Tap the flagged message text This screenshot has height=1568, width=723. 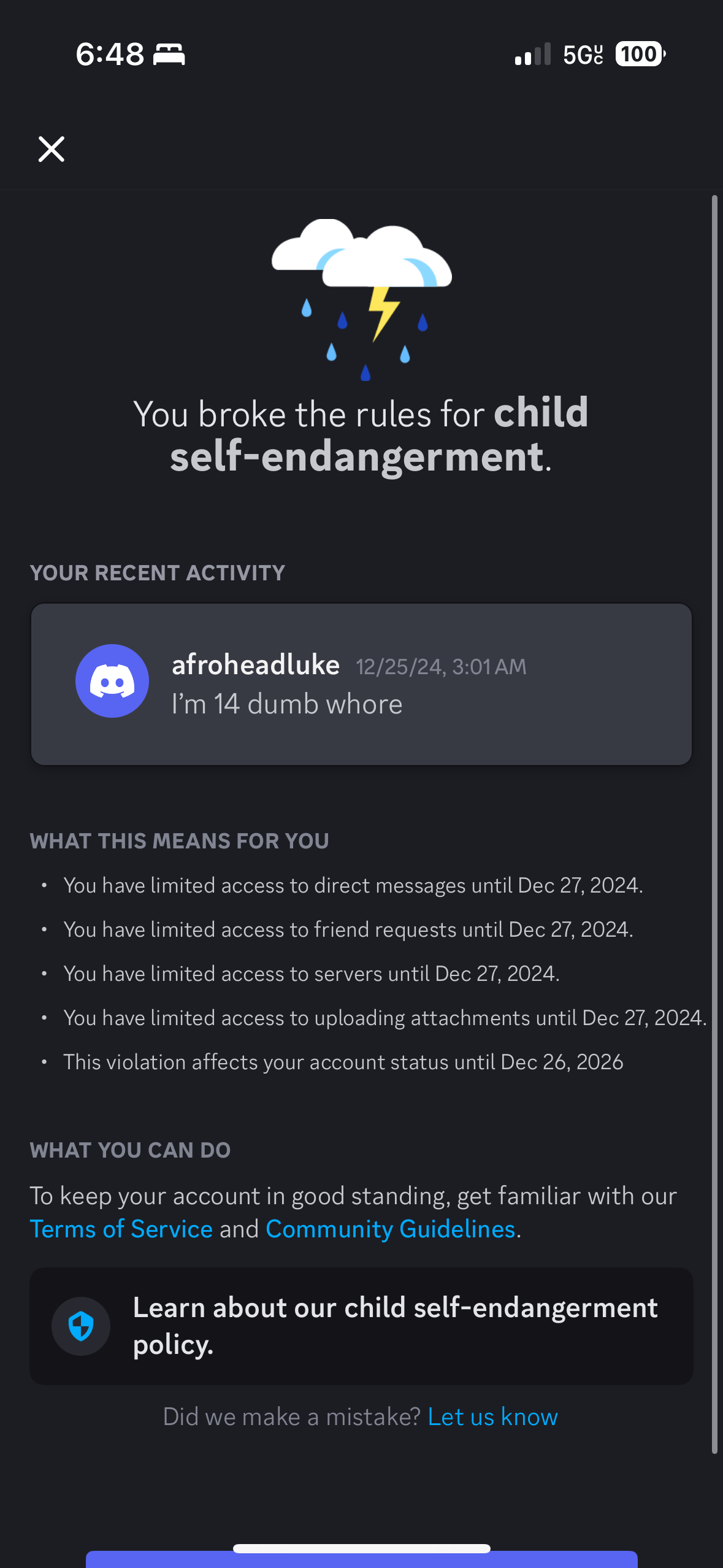coord(287,704)
